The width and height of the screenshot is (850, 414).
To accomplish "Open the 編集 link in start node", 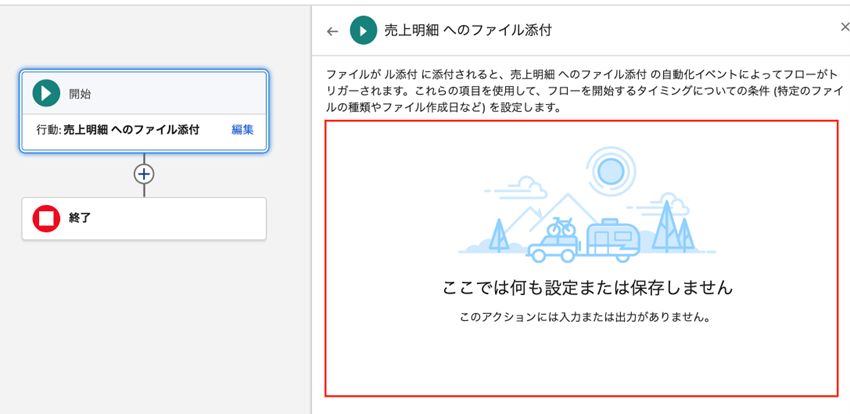I will click(242, 130).
